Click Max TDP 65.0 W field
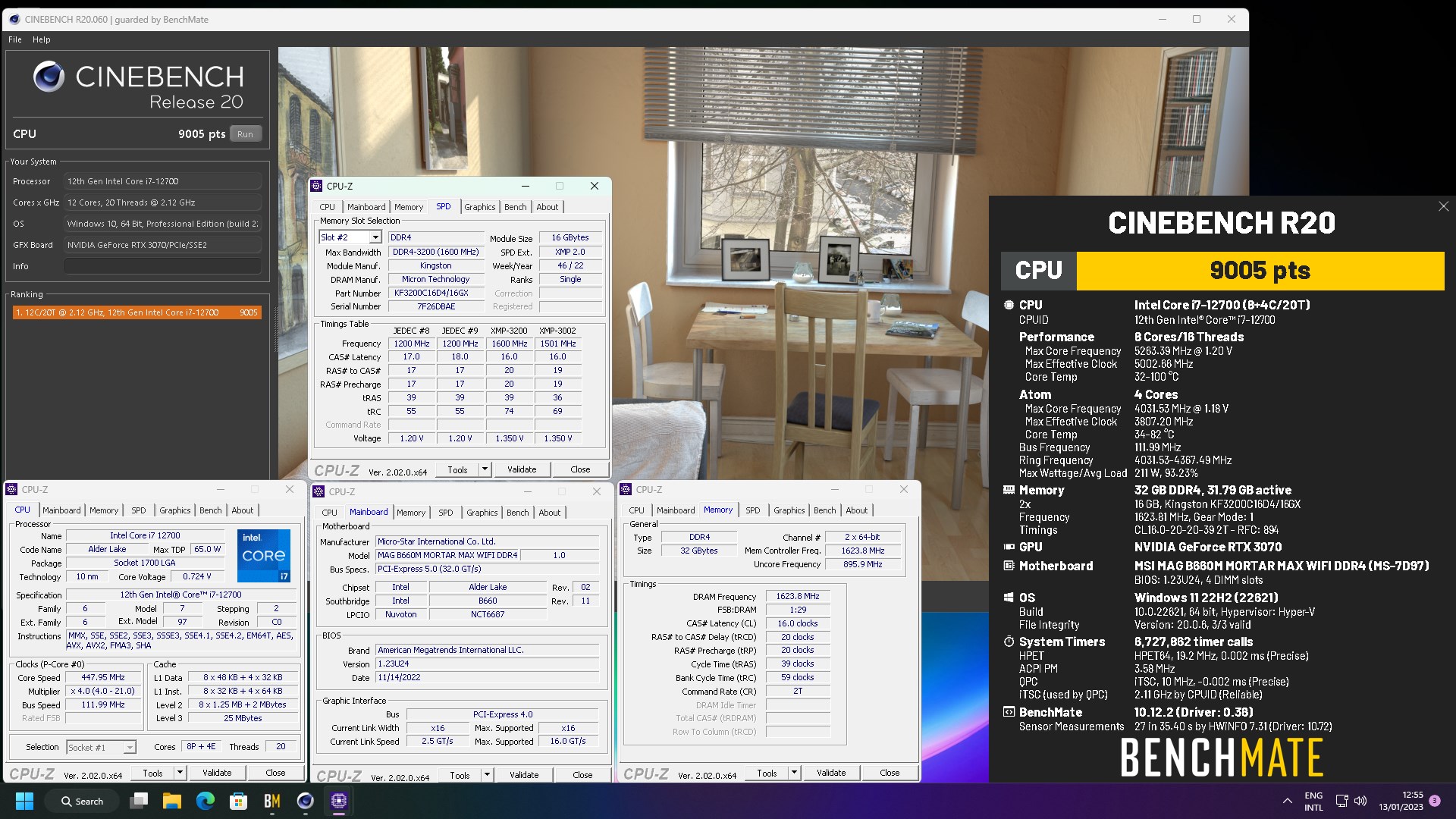Viewport: 1456px width, 819px height. click(207, 549)
